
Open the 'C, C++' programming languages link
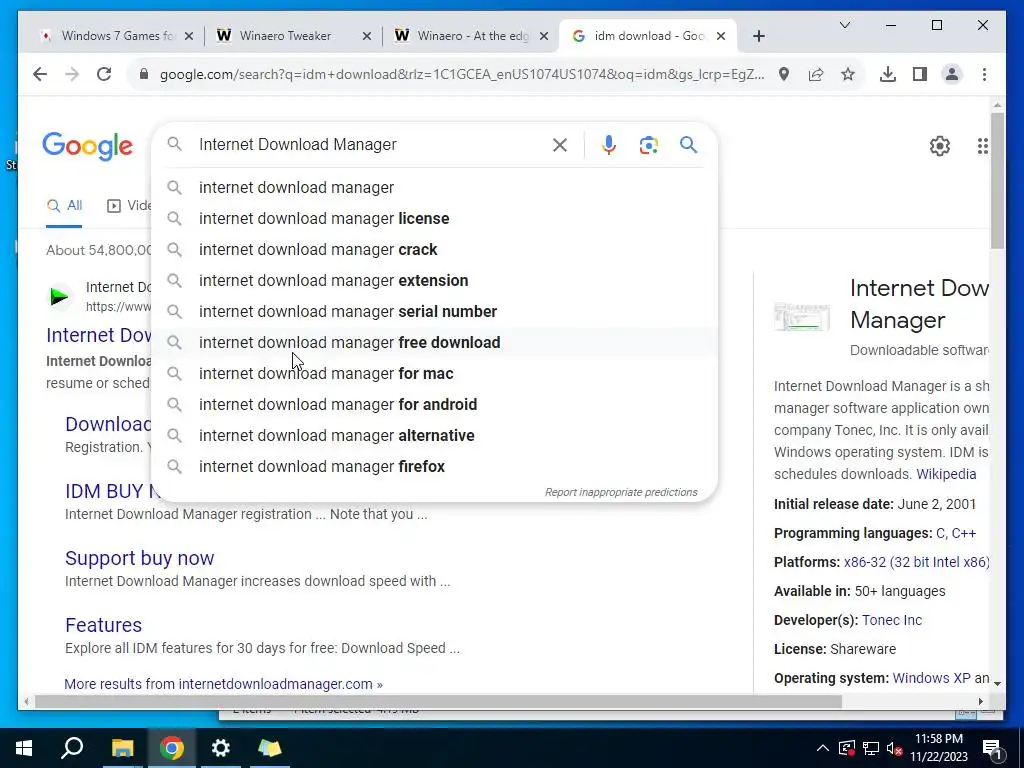pyautogui.click(x=956, y=534)
